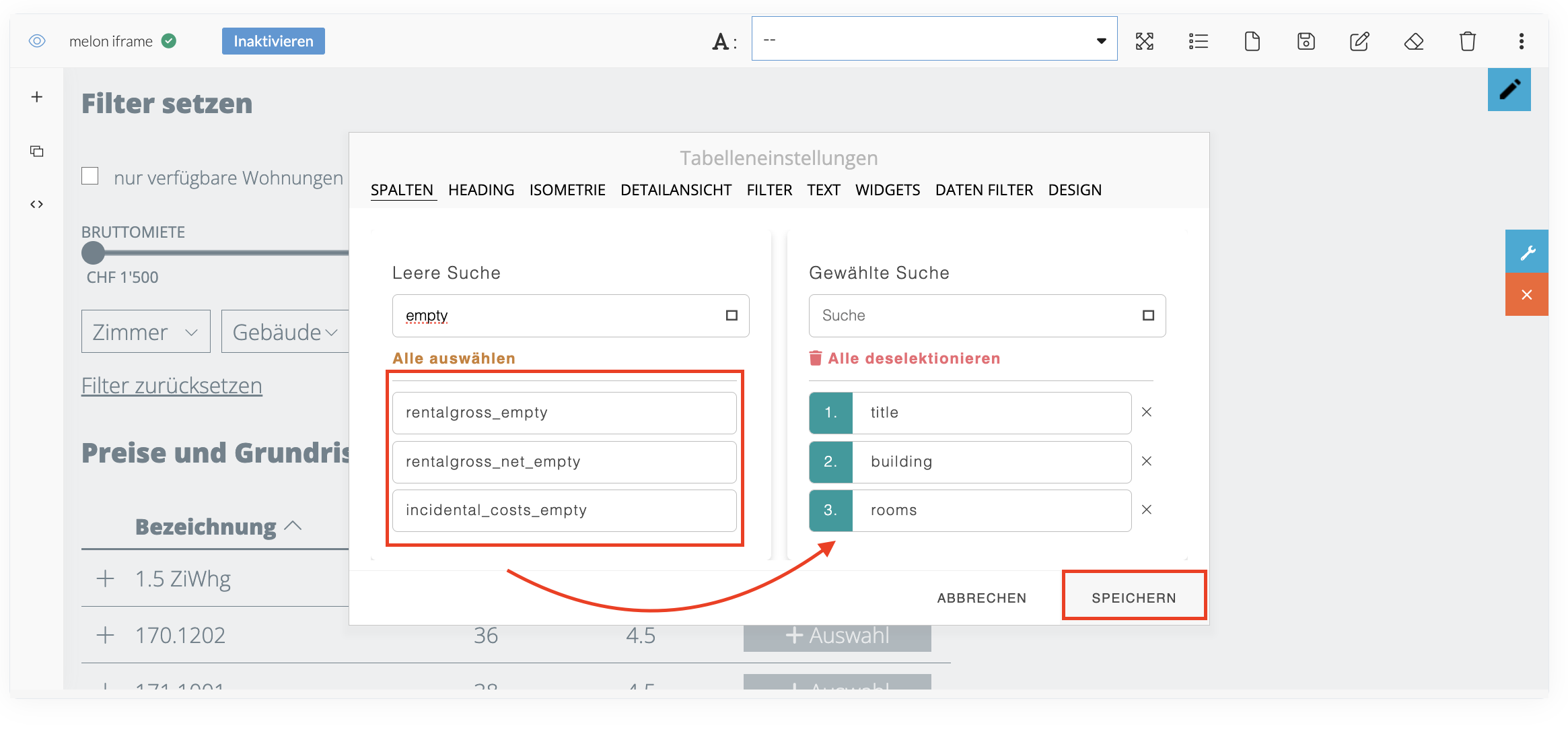Open the Zimmer dropdown
The height and width of the screenshot is (738, 1568).
(x=145, y=332)
